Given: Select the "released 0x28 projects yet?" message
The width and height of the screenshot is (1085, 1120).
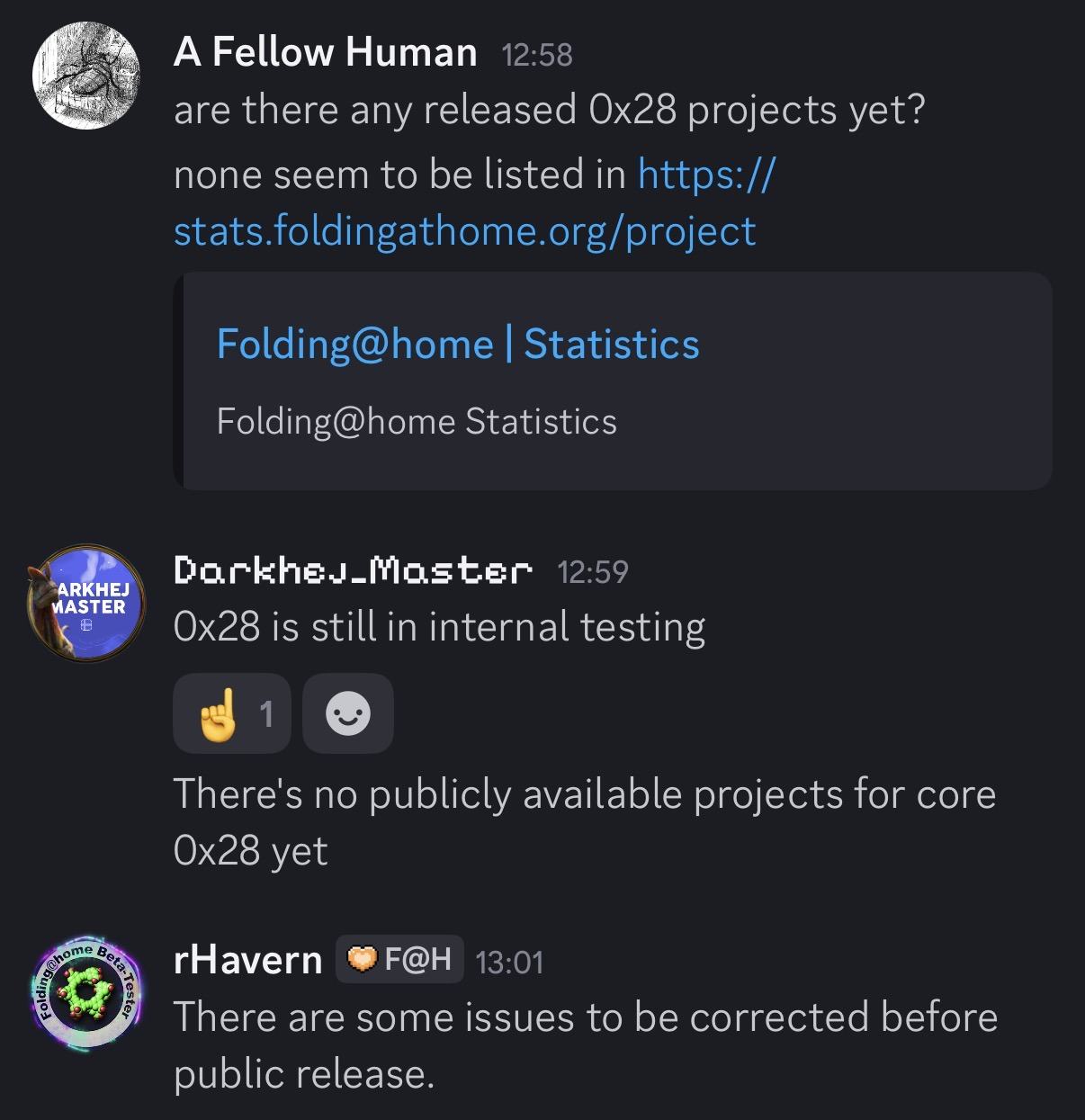Looking at the screenshot, I should [x=549, y=111].
